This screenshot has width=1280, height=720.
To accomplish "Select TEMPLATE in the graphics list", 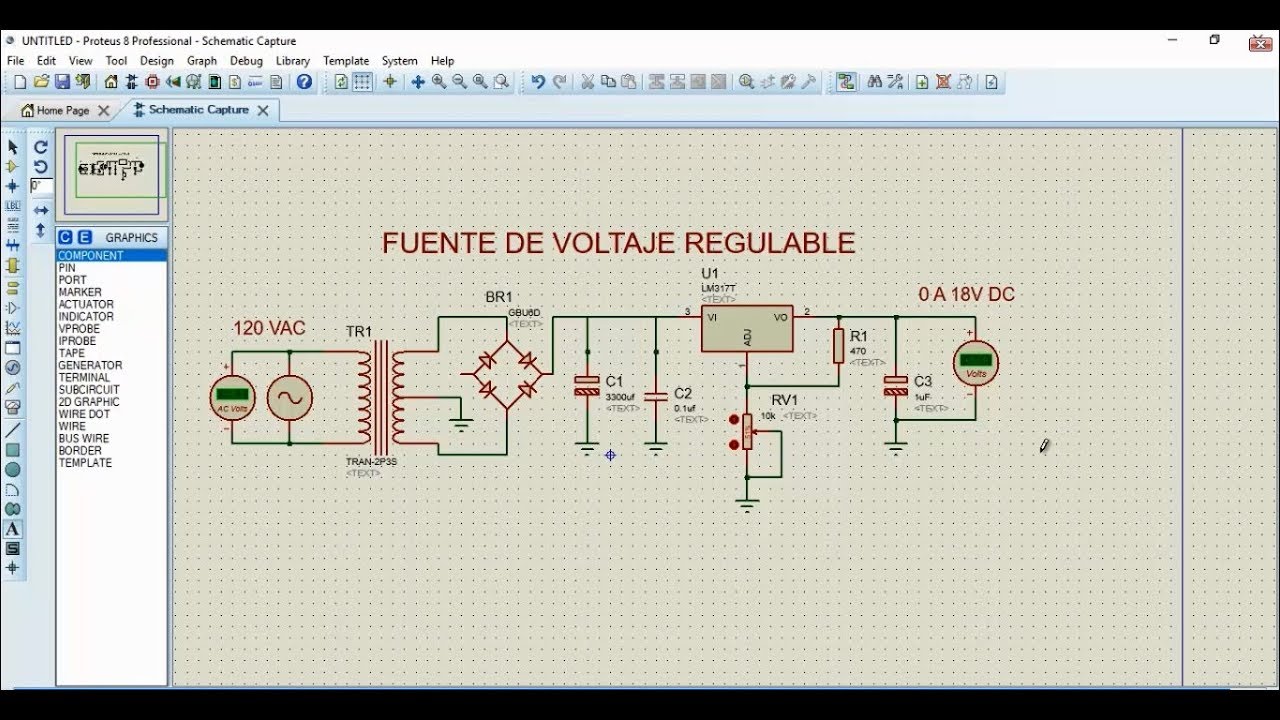I will pyautogui.click(x=111, y=463).
